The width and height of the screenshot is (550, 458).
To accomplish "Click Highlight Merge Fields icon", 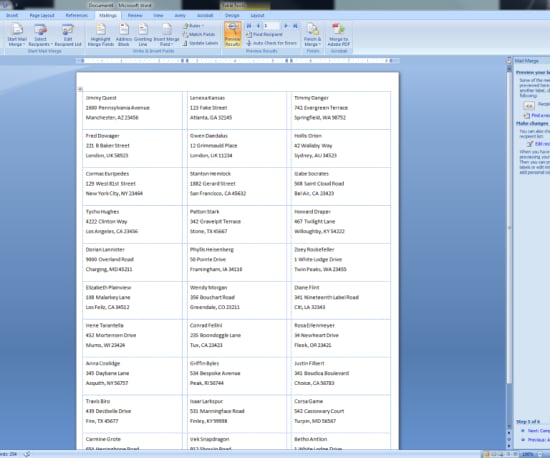I will coord(101,35).
